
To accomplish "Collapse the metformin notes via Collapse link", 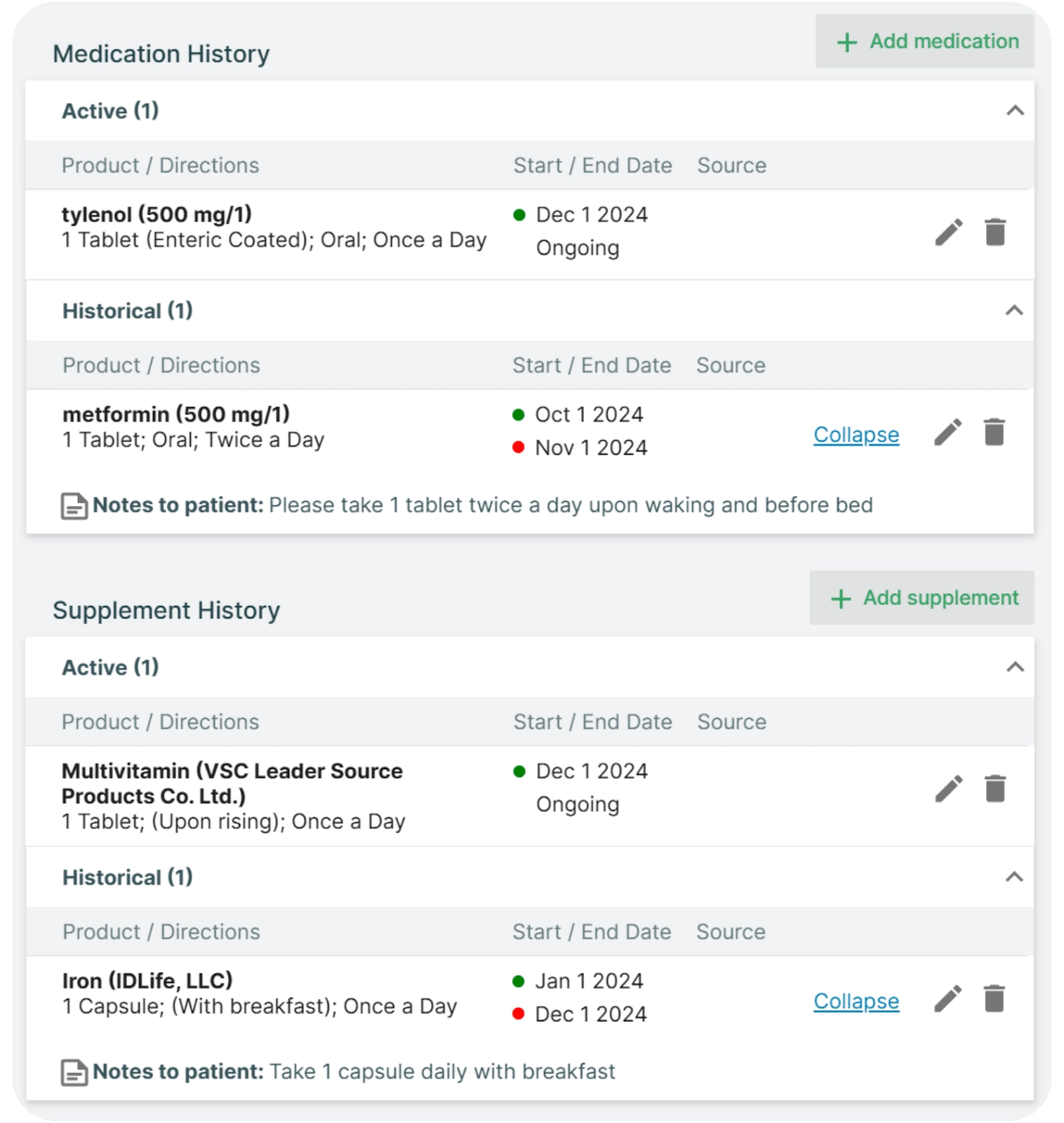I will point(856,434).
